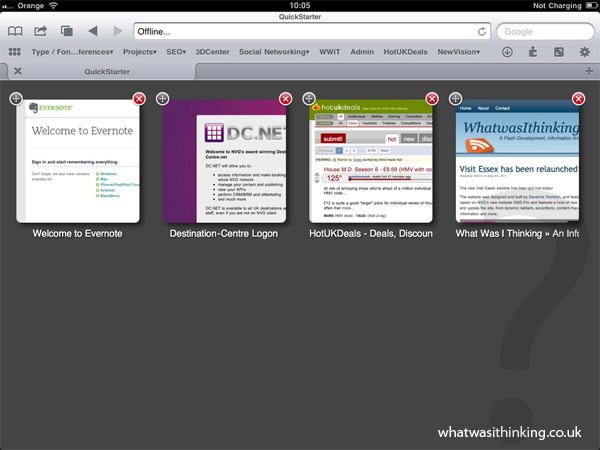Expand the NewVision bookmark folder
This screenshot has height=450, width=600.
pos(458,52)
